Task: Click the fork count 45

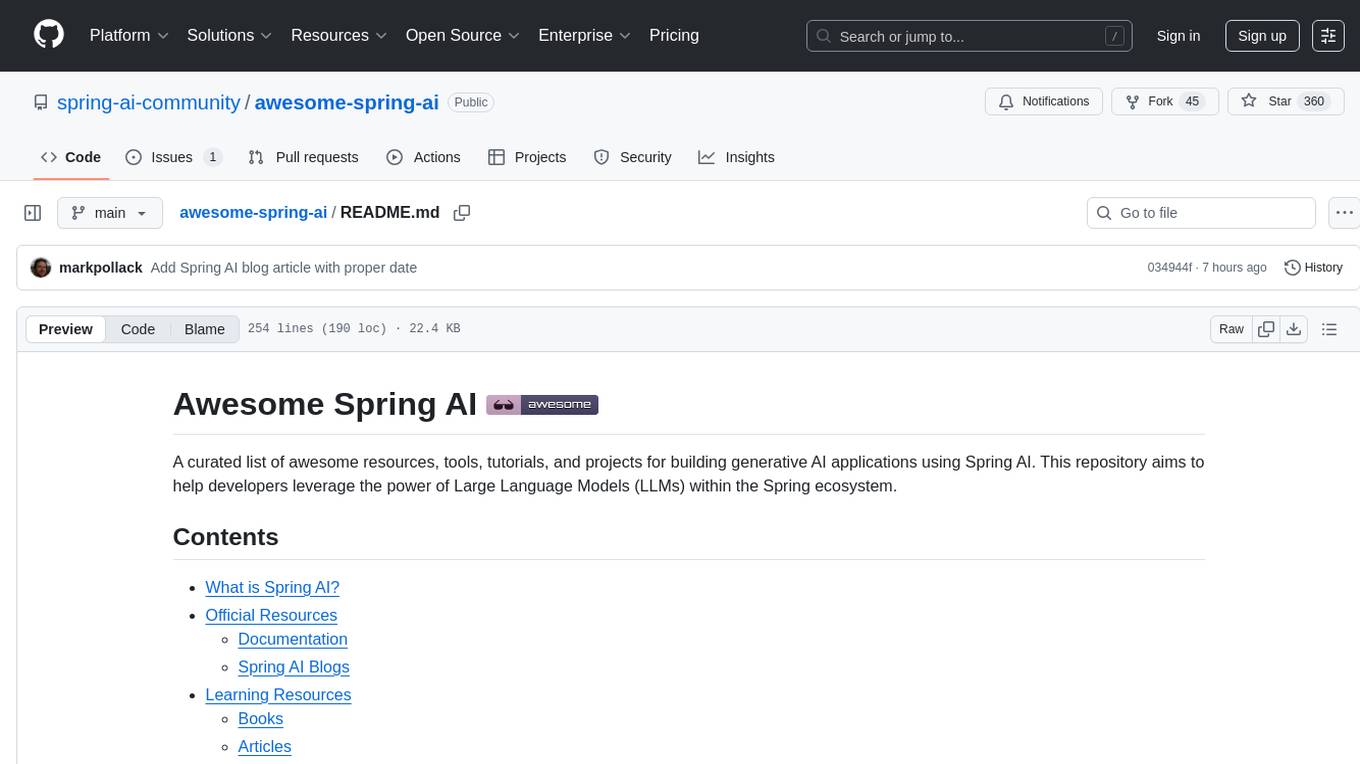Action: (1191, 102)
